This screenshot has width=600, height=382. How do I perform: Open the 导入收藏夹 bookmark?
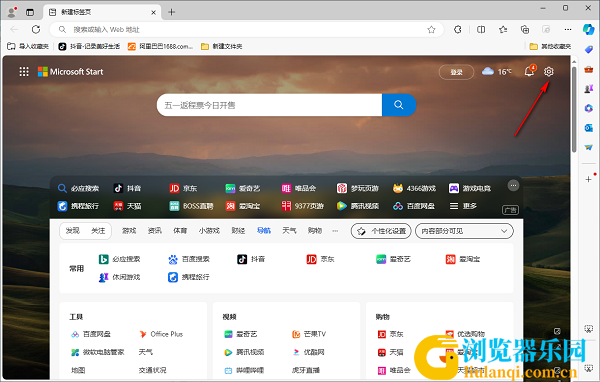(28, 46)
